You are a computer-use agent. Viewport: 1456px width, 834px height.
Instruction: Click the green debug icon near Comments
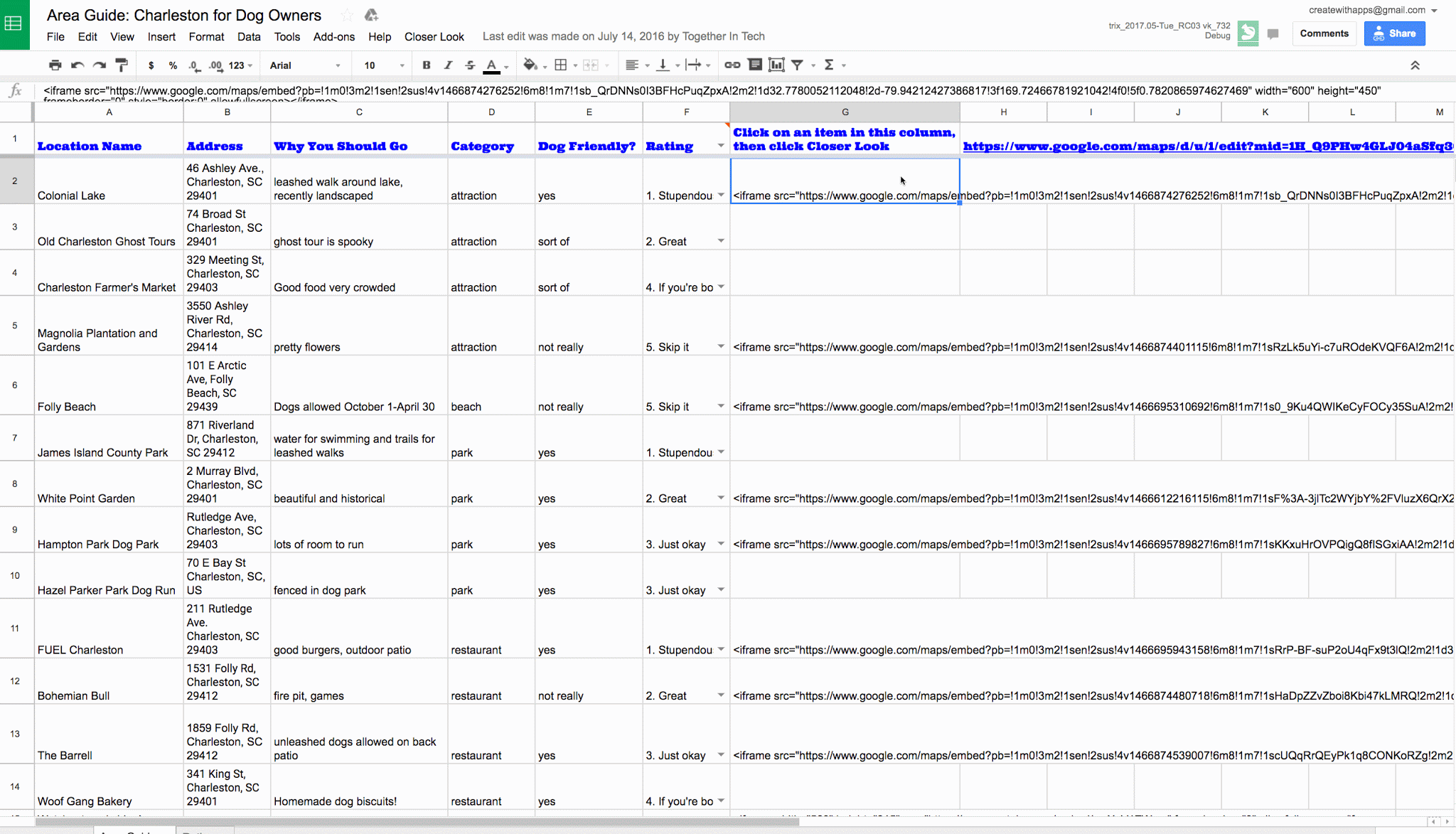tap(1248, 33)
